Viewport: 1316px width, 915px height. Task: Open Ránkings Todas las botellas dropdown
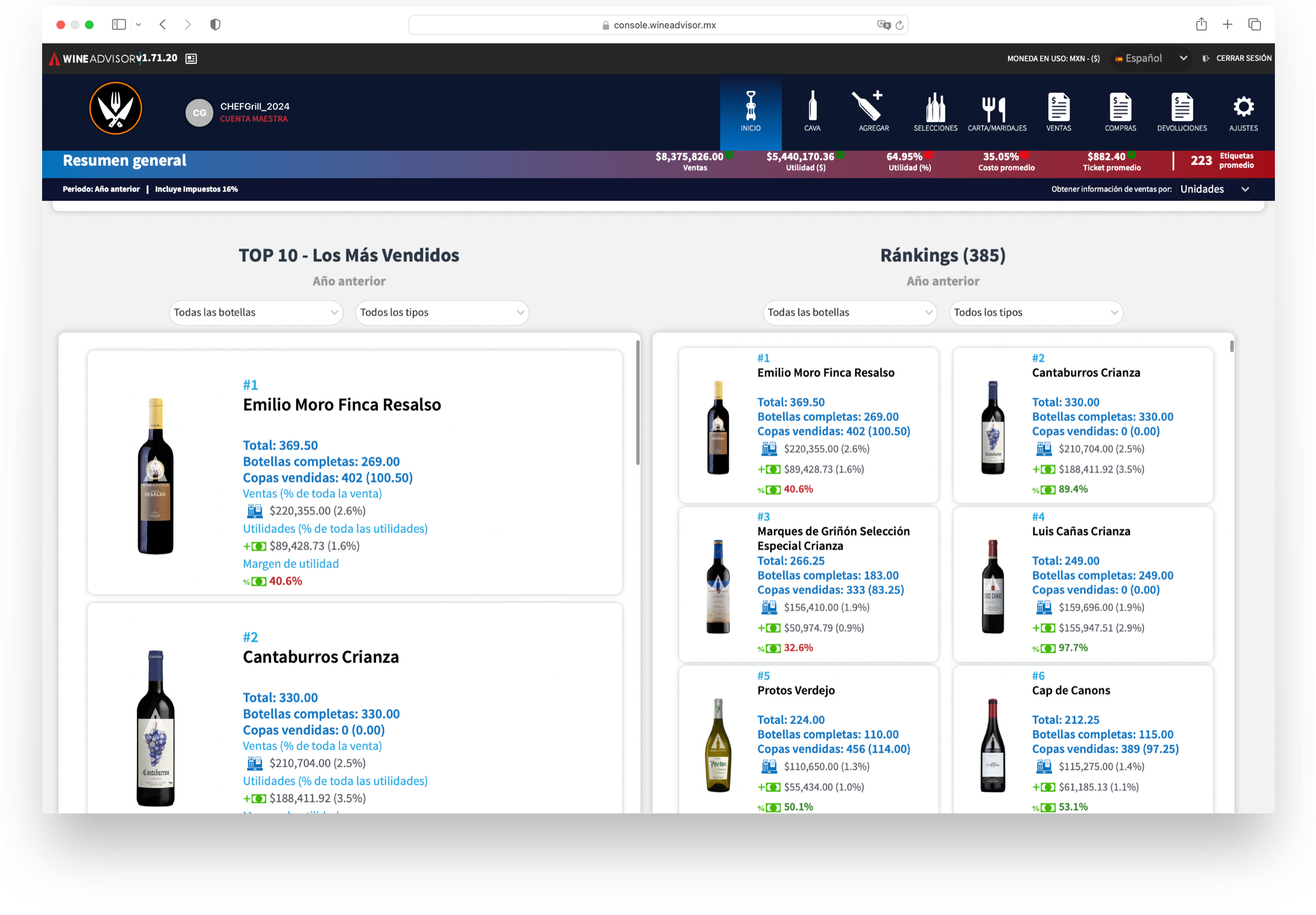pos(850,312)
